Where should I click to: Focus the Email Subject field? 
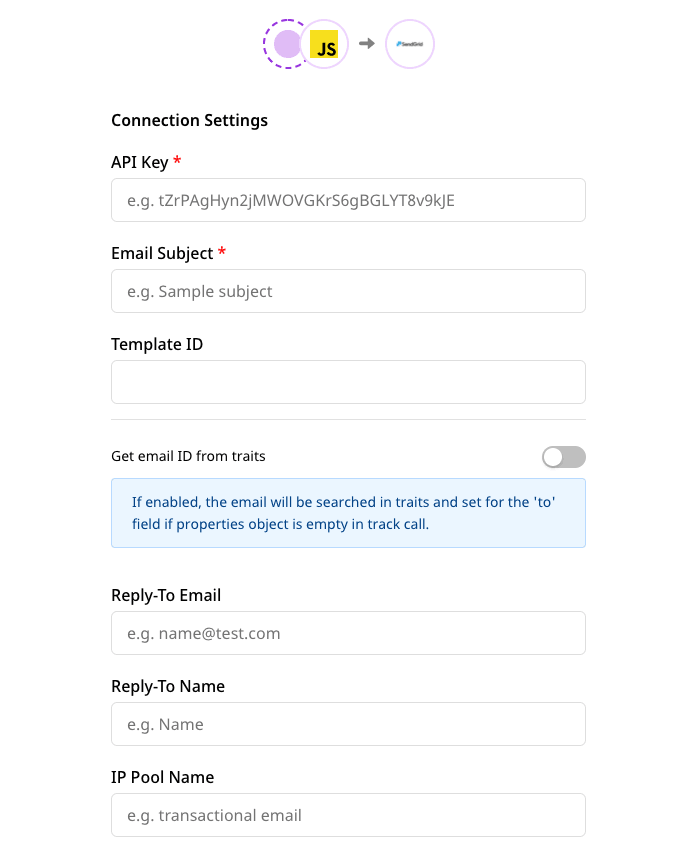click(348, 291)
